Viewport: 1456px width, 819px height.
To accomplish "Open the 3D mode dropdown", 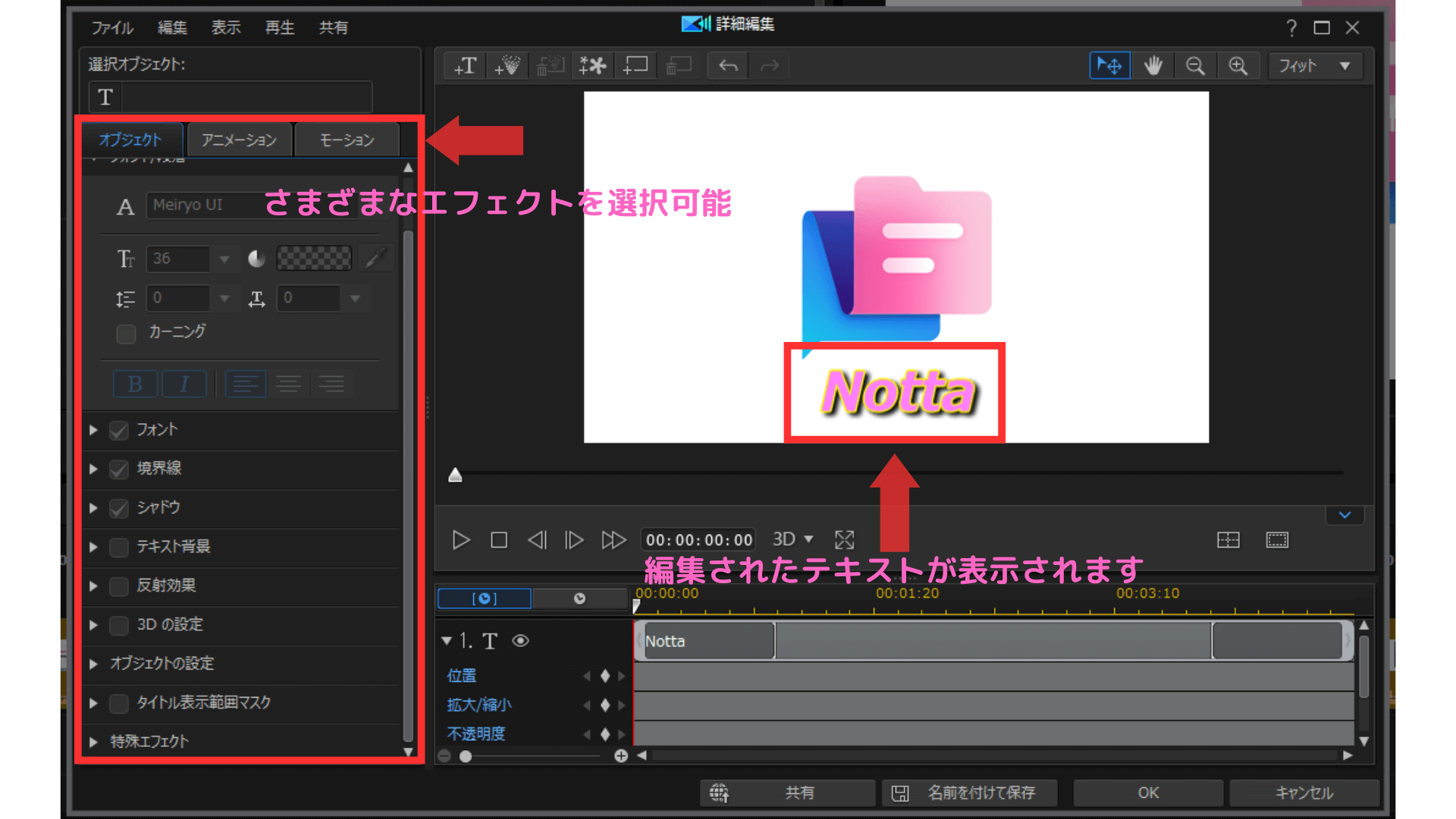I will tap(808, 539).
